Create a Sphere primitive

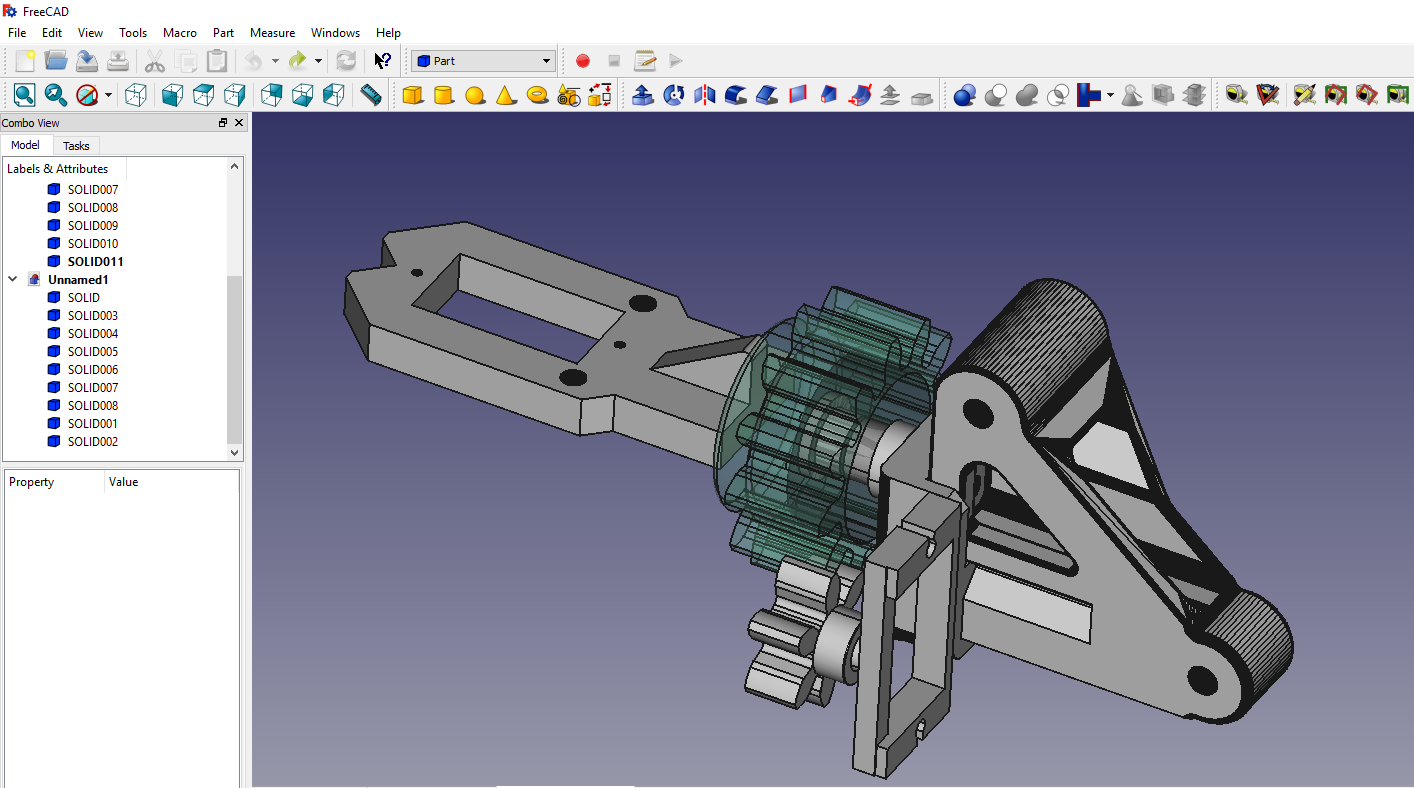point(475,95)
